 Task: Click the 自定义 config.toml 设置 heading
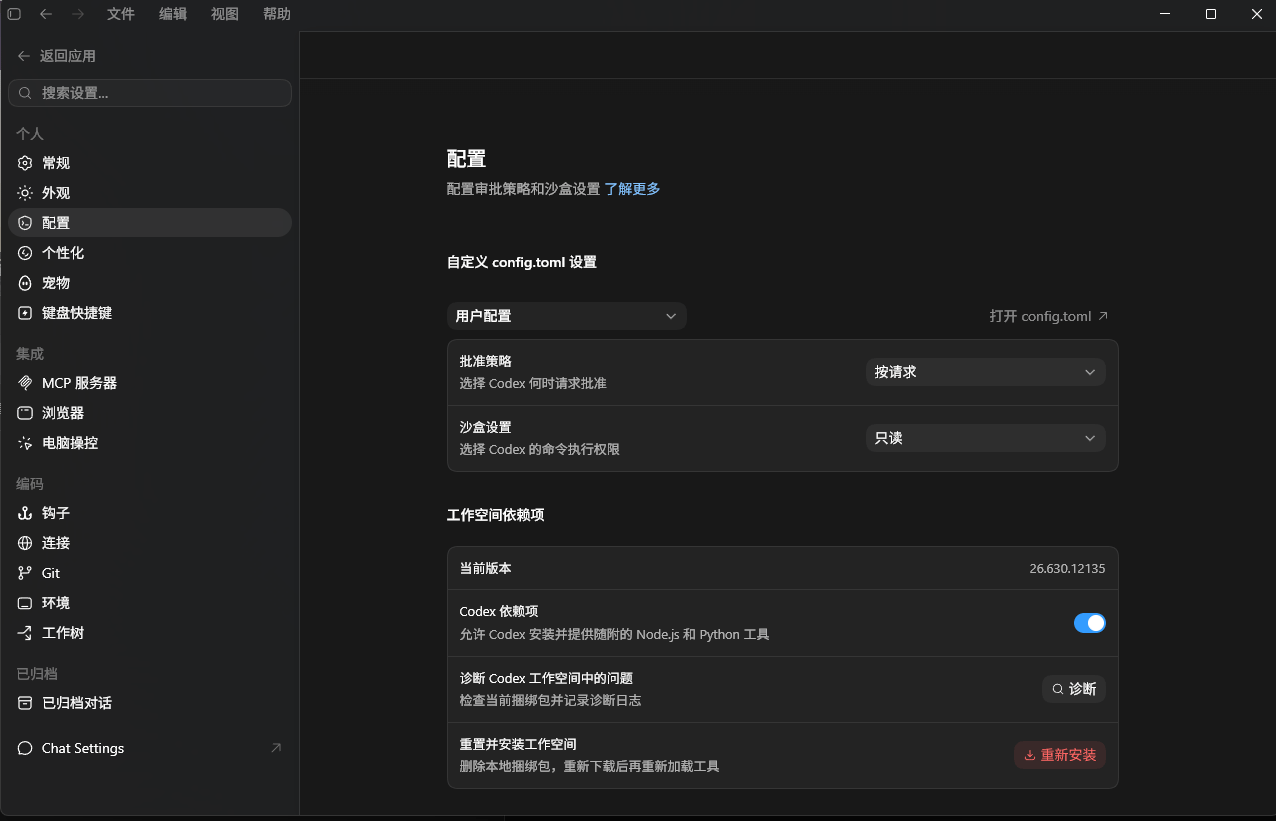[x=521, y=262]
